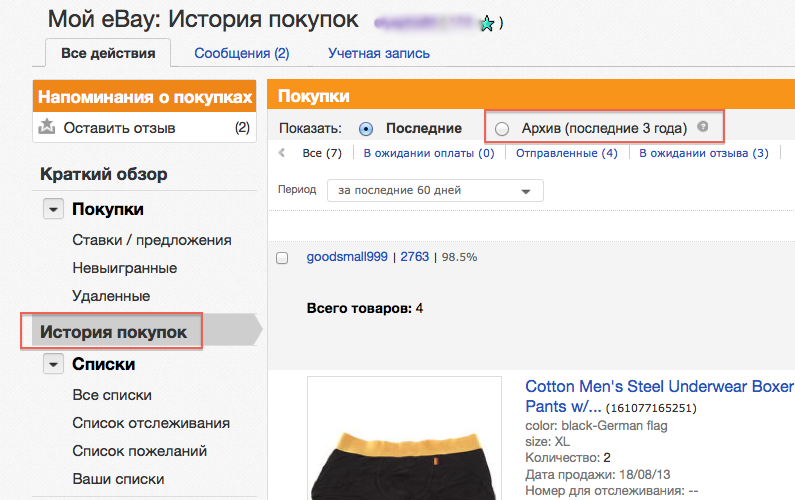
Task: Click the Списки sidebar heading
Action: tap(103, 364)
